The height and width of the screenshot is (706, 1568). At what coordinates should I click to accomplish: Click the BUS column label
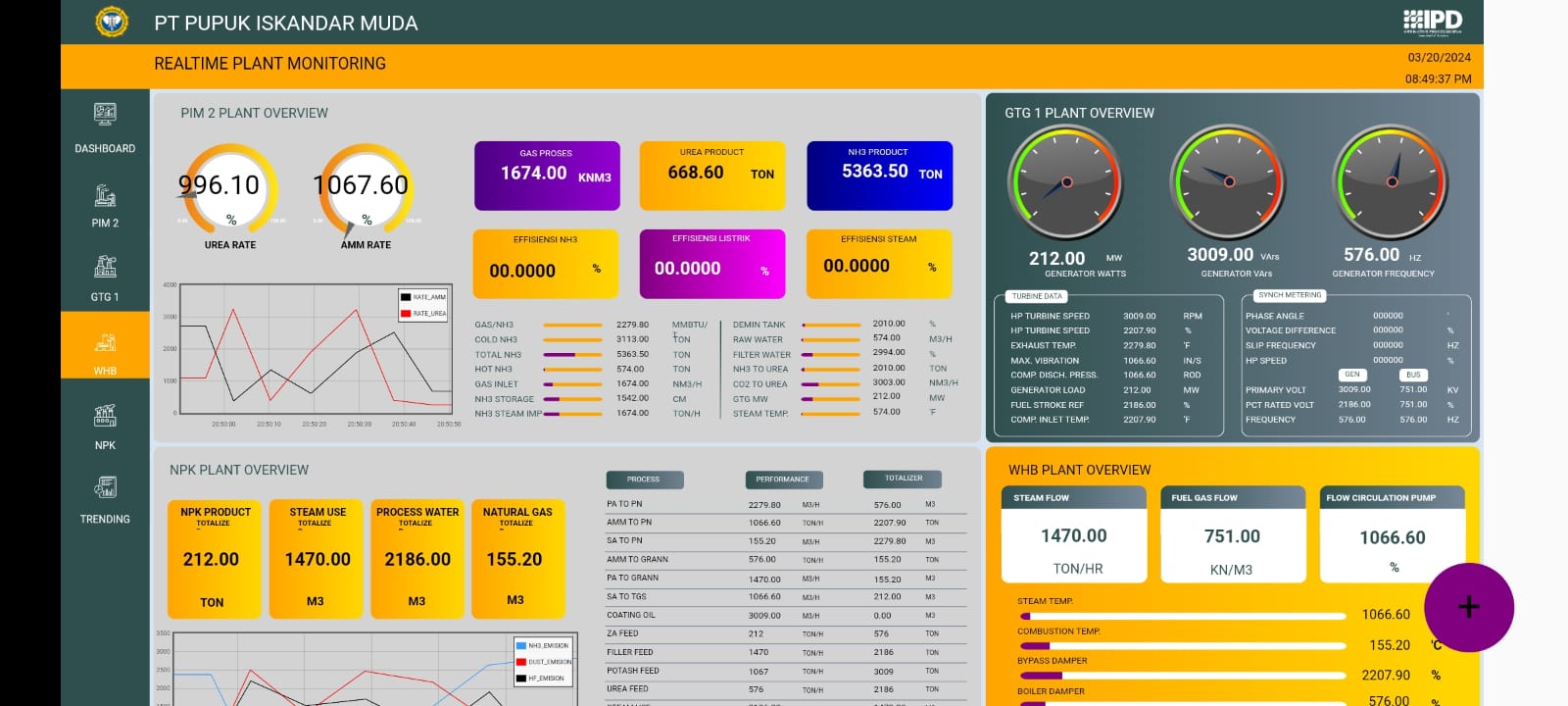coord(1413,375)
